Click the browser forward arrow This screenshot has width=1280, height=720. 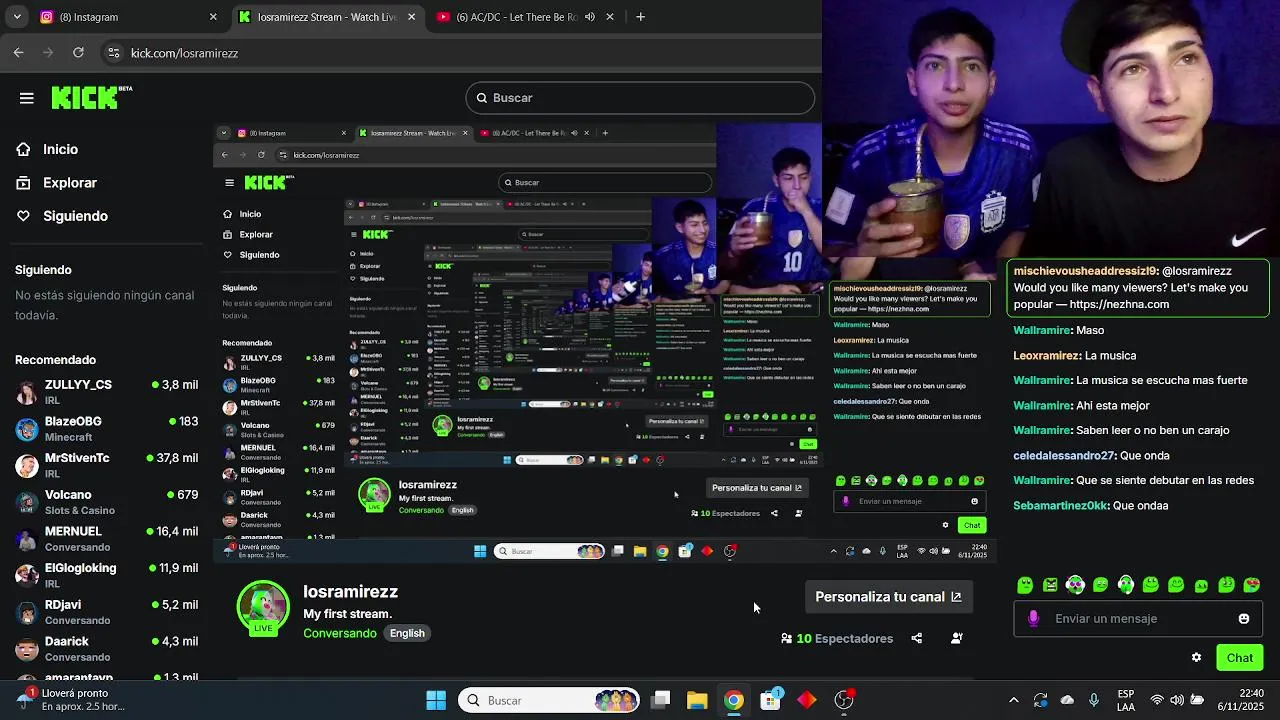pyautogui.click(x=49, y=53)
